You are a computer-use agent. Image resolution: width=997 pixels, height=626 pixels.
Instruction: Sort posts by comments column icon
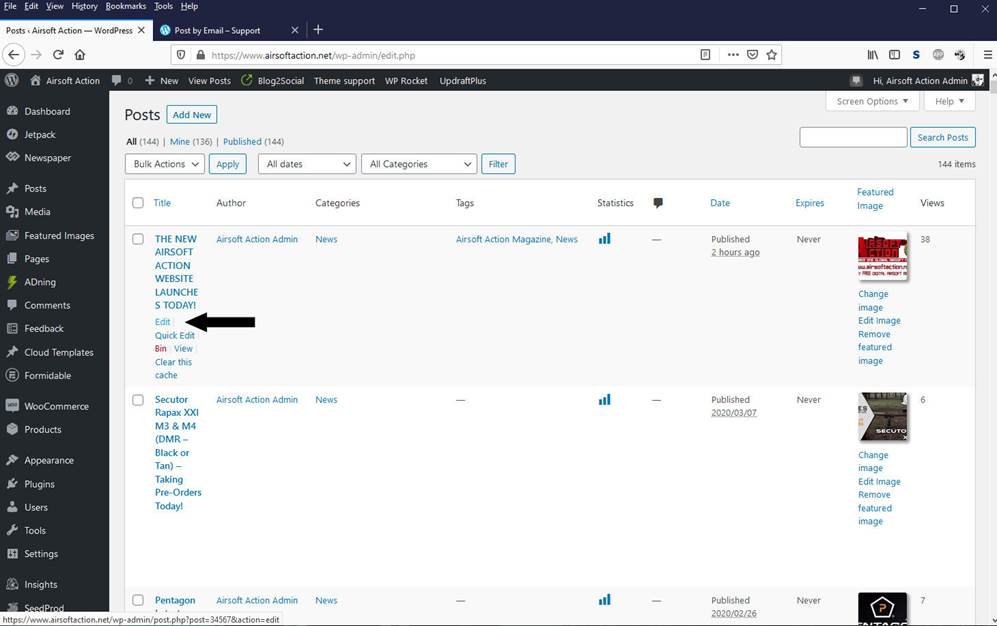658,203
